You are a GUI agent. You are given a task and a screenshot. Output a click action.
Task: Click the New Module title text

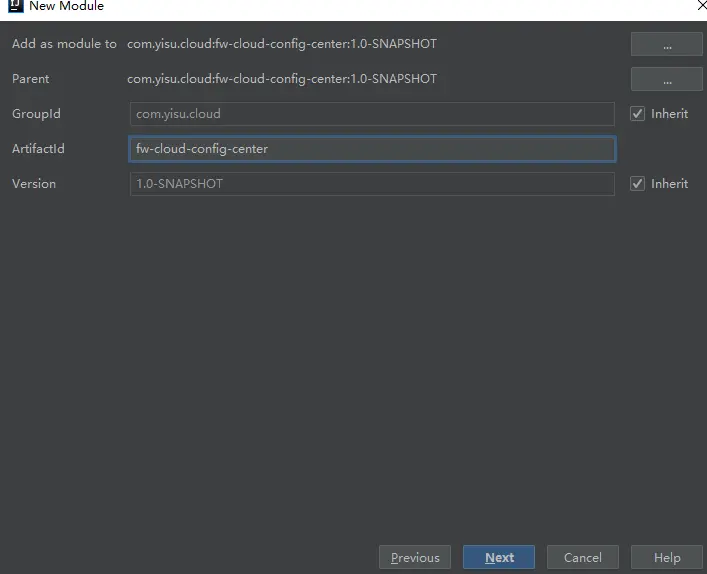(x=66, y=6)
